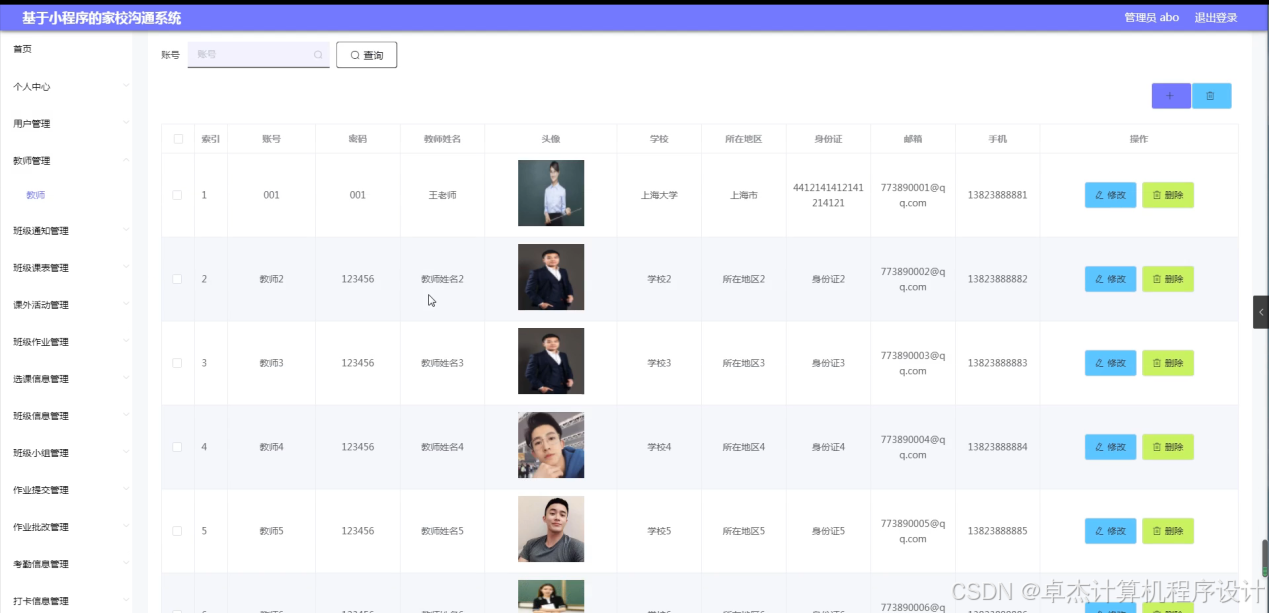
Task: Click 修改 for 教师姓名5 row
Action: pos(1110,531)
